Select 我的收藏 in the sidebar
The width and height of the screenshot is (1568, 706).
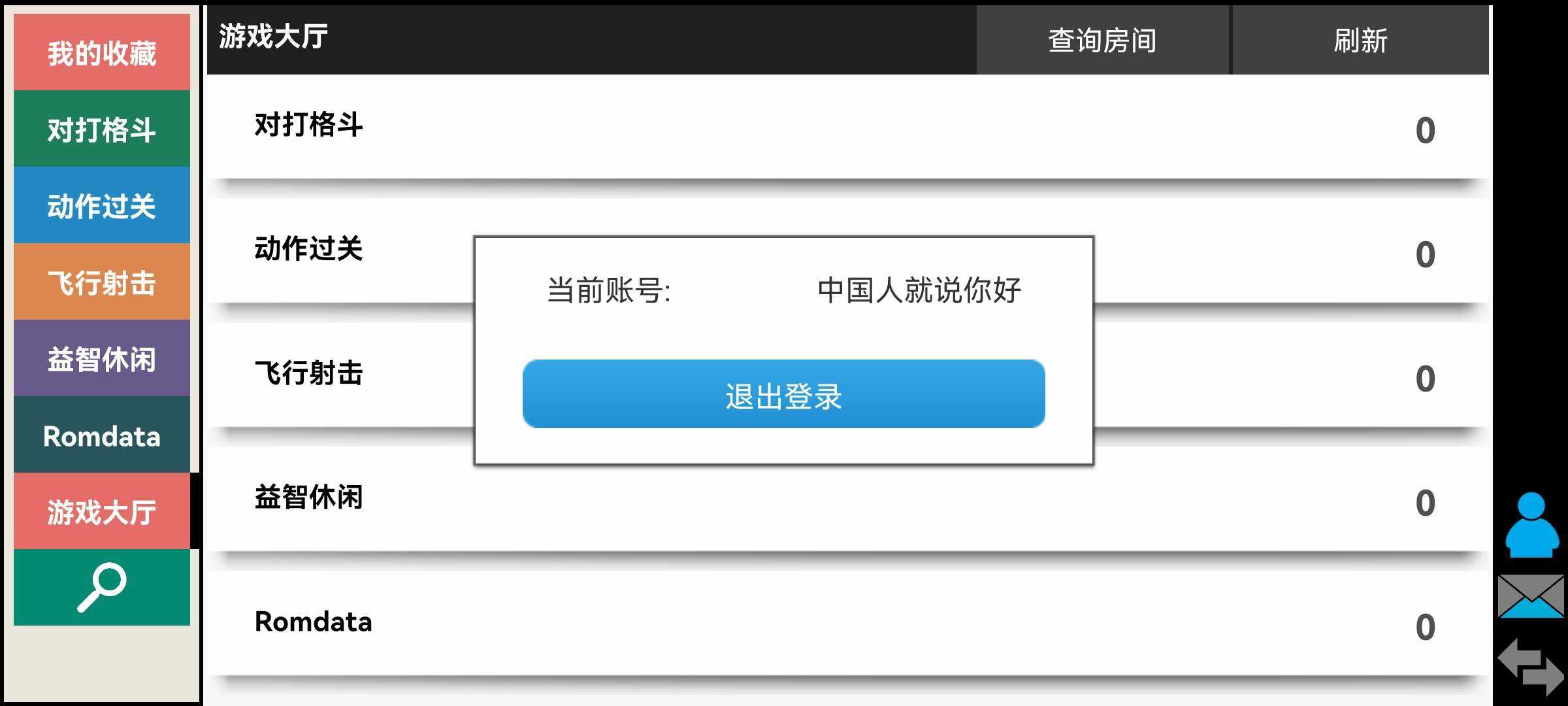(102, 52)
